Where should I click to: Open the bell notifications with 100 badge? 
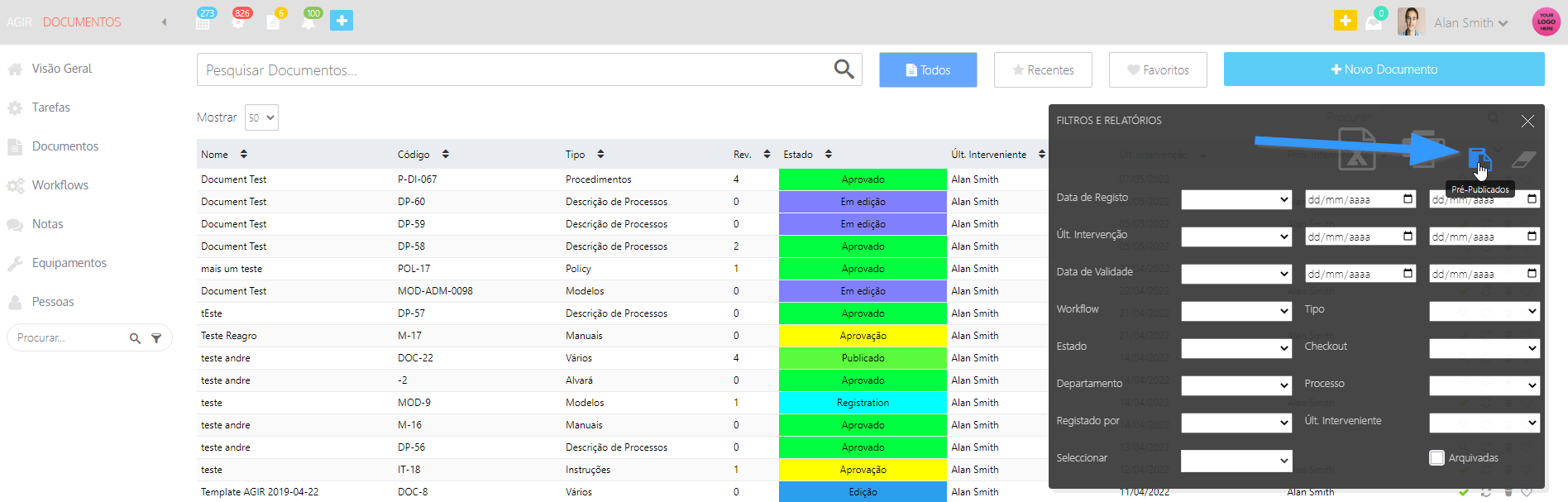309,22
